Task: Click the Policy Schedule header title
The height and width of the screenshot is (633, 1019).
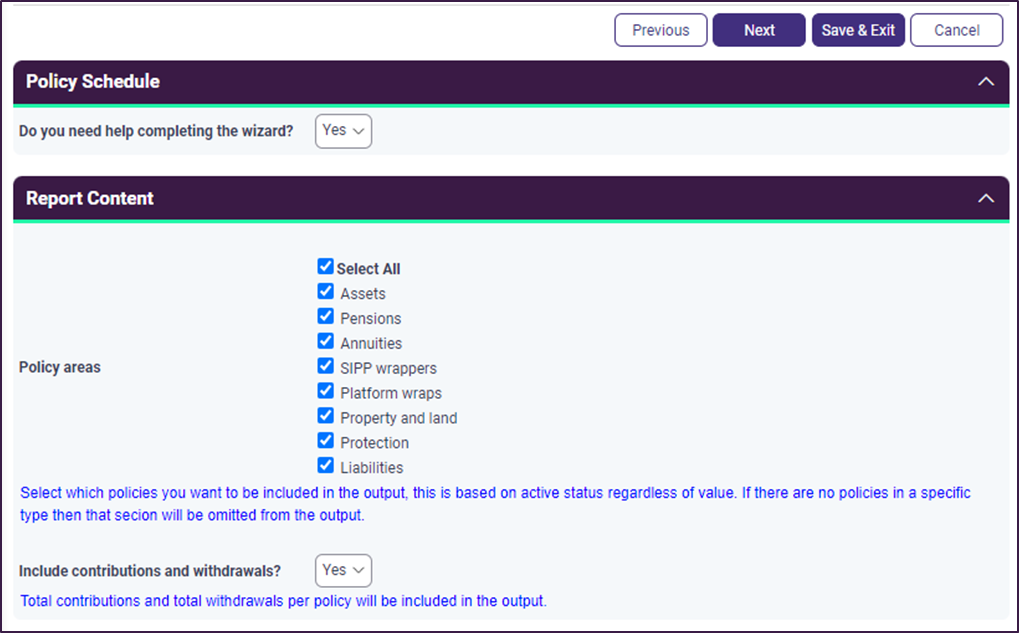Action: (93, 82)
